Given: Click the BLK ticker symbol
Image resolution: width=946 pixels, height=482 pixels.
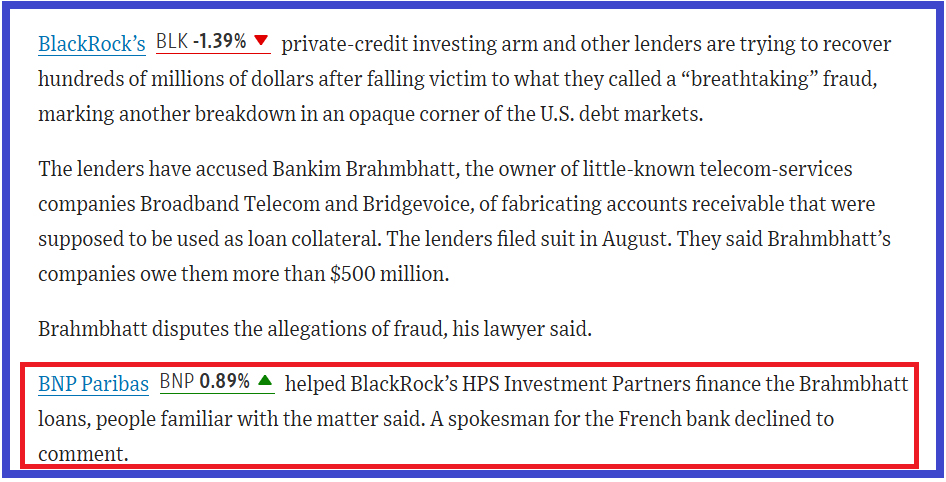Looking at the screenshot, I should tap(172, 43).
